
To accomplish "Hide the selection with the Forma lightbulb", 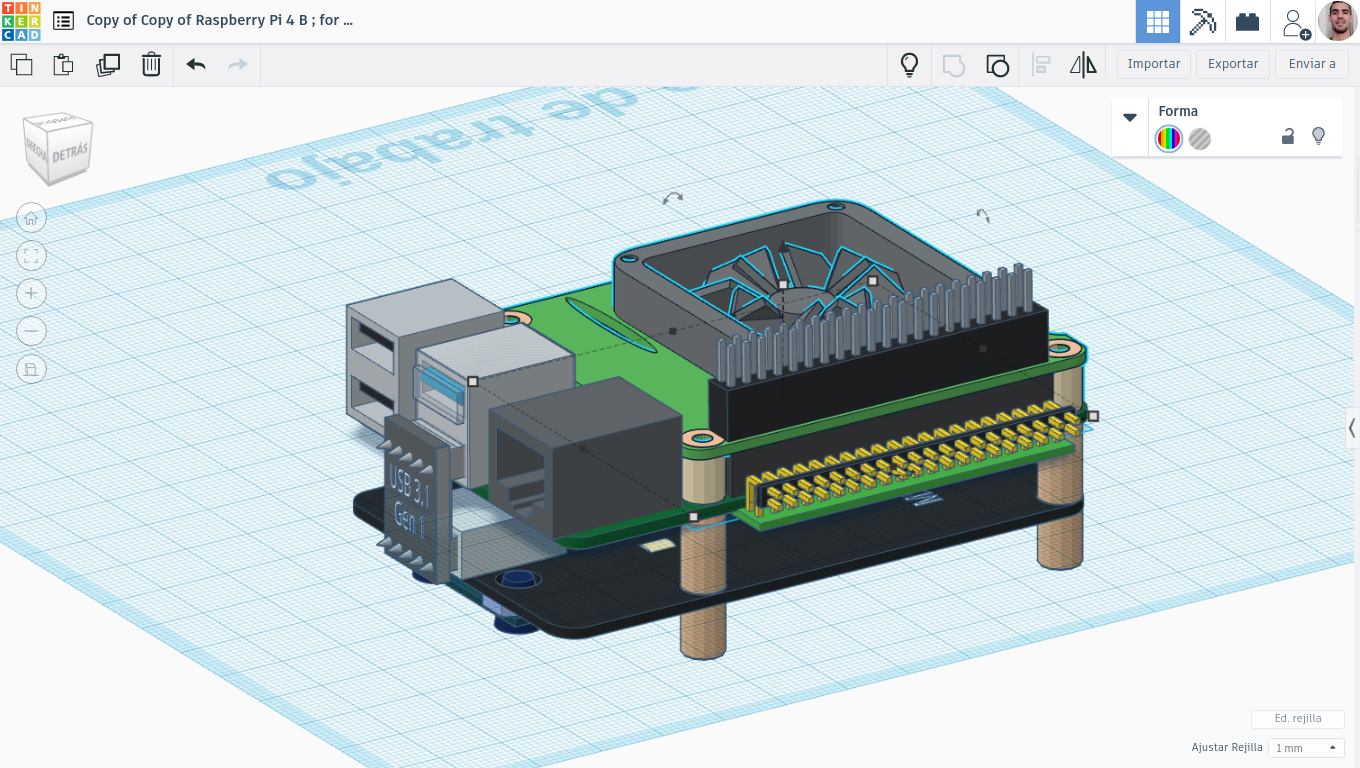I will [1318, 136].
